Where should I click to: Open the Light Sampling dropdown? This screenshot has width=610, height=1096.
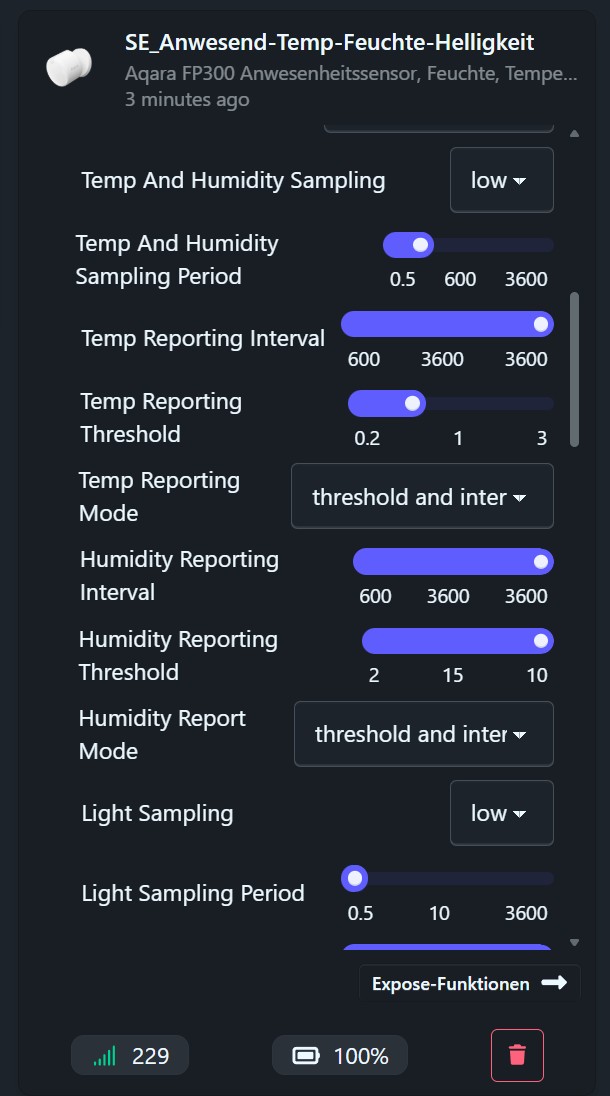(x=501, y=813)
